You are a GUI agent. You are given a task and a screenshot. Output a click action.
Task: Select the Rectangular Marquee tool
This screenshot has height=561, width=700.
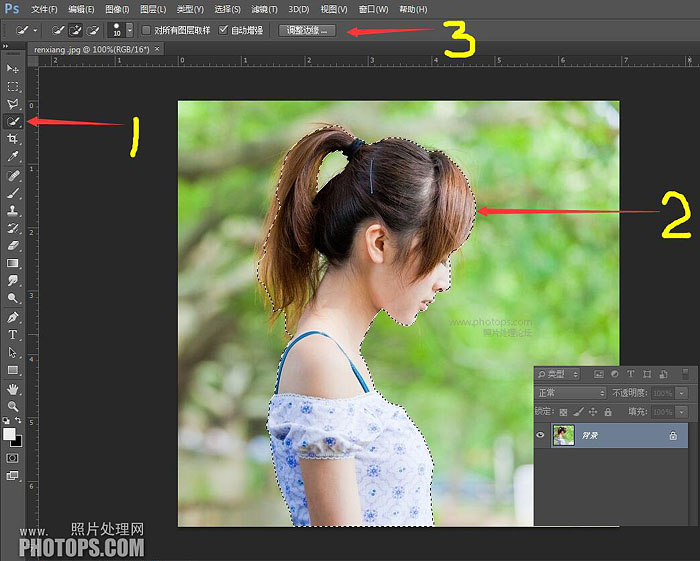coord(12,86)
